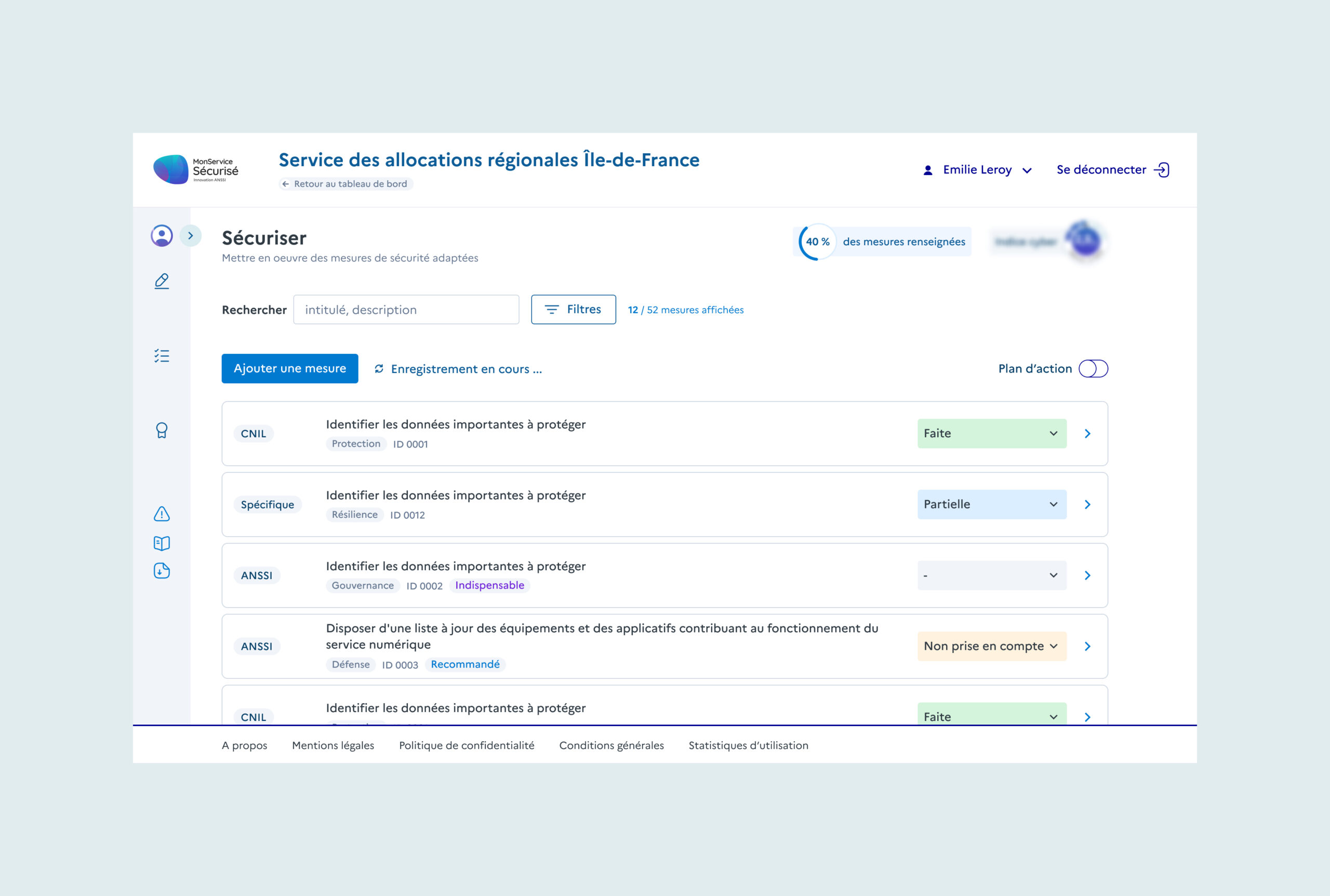Toggle the Plan d'action switch

(x=1093, y=369)
